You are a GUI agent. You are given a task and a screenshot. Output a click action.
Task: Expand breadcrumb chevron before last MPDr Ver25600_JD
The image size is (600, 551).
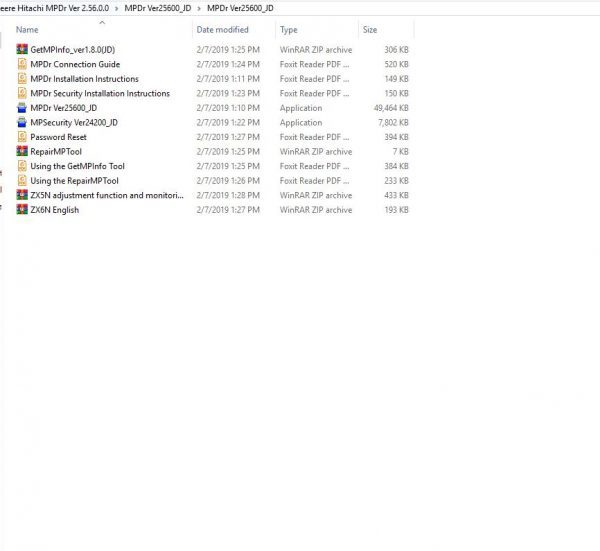tap(199, 8)
